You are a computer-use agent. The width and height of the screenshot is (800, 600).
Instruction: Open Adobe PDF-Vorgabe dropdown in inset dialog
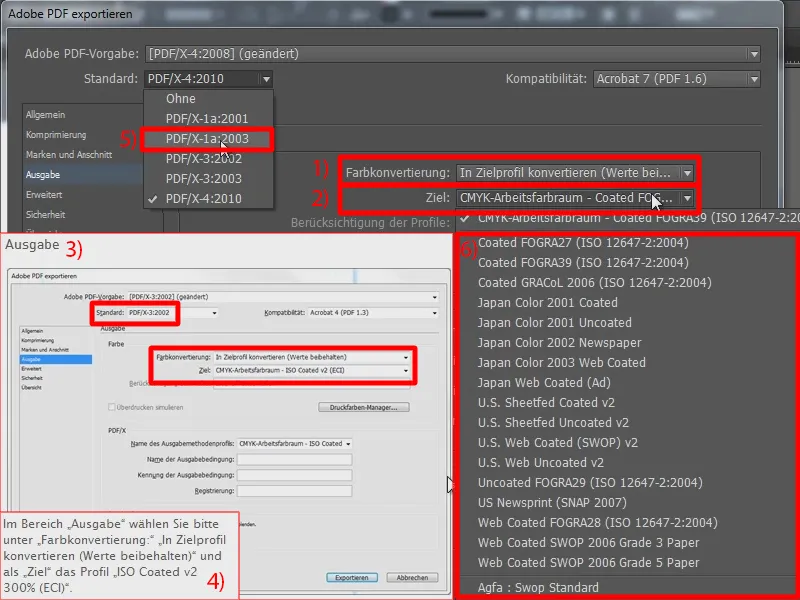pyautogui.click(x=283, y=296)
